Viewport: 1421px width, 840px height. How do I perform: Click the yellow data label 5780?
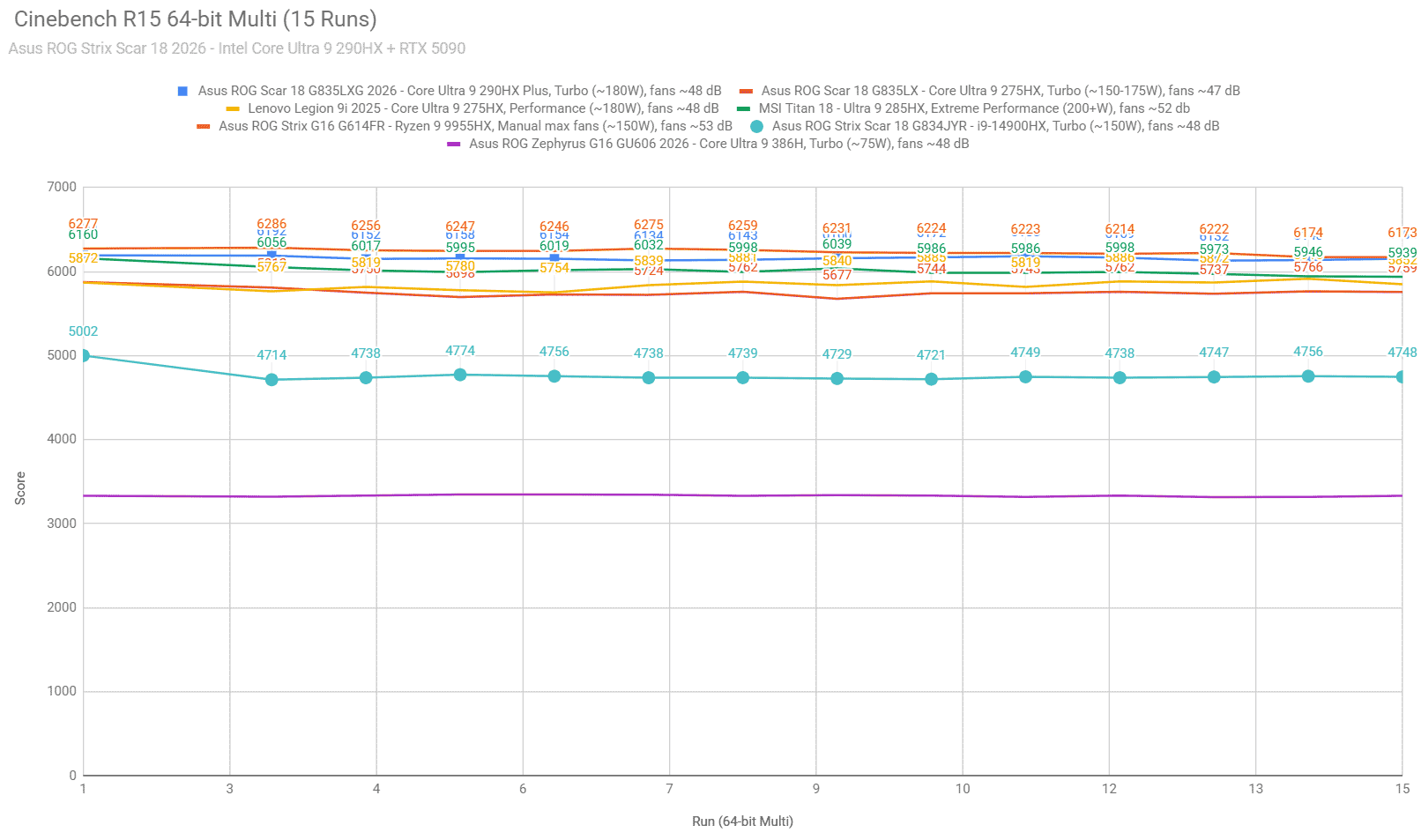pos(460,266)
